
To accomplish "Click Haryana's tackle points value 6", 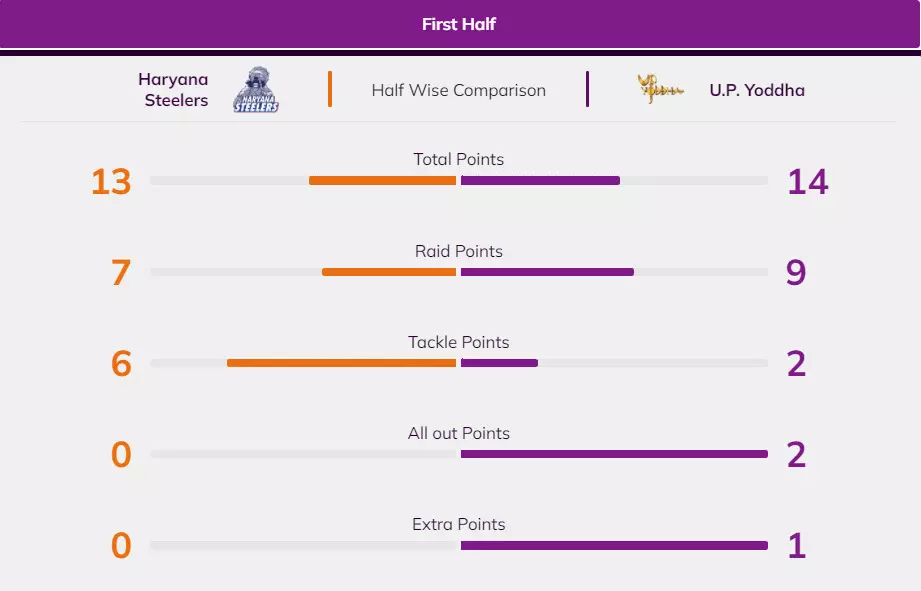I will (121, 364).
